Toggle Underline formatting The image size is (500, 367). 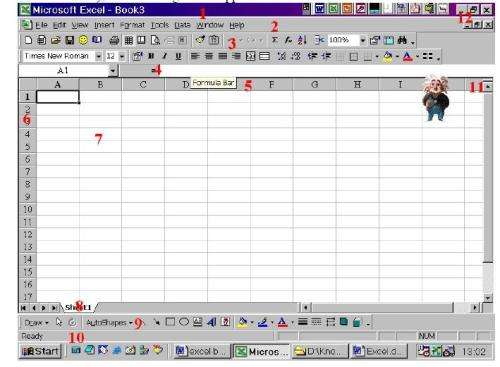click(x=178, y=56)
